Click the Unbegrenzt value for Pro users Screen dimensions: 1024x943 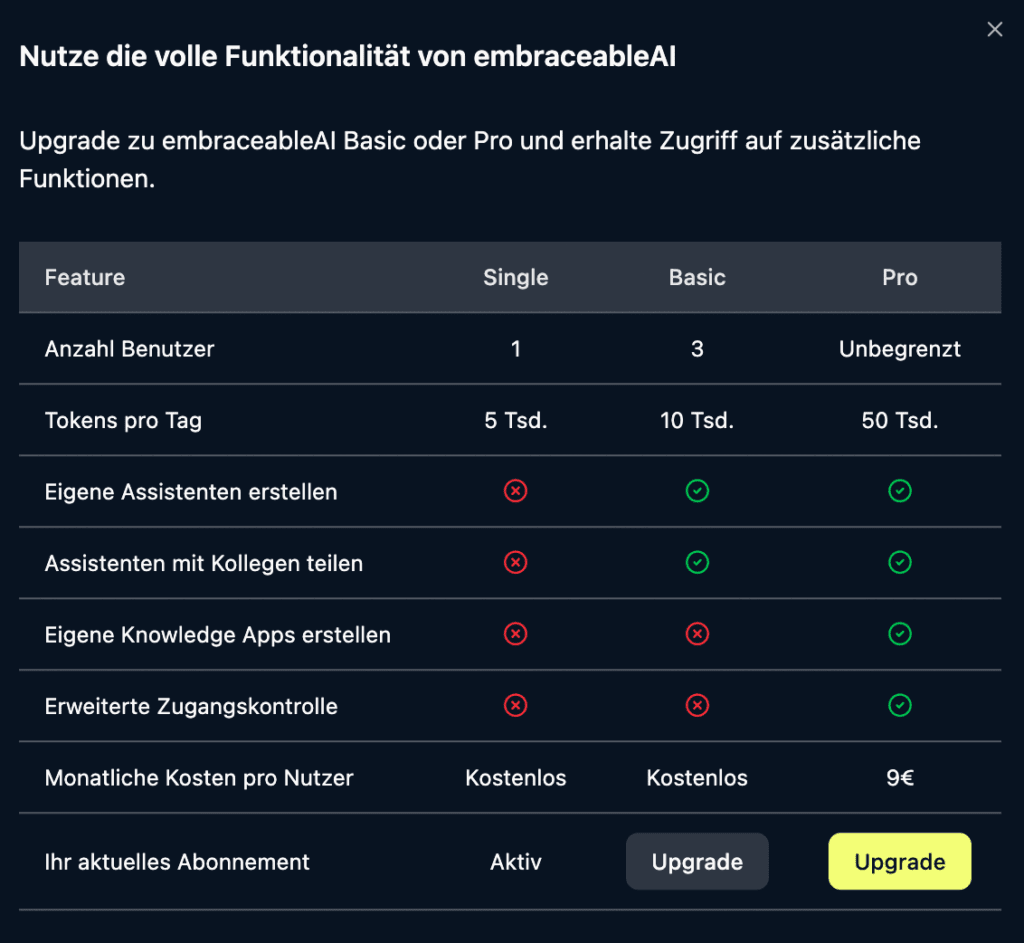coord(900,349)
